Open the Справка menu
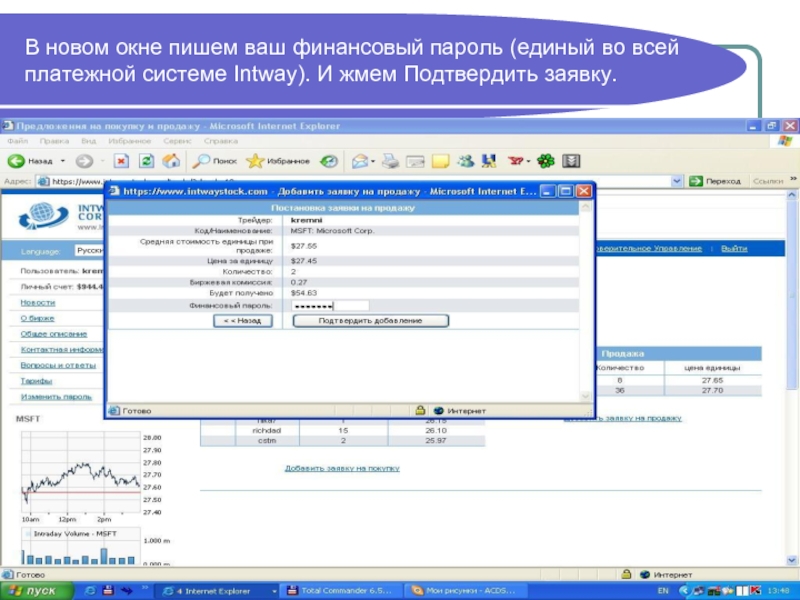This screenshot has width=800, height=600. point(220,141)
